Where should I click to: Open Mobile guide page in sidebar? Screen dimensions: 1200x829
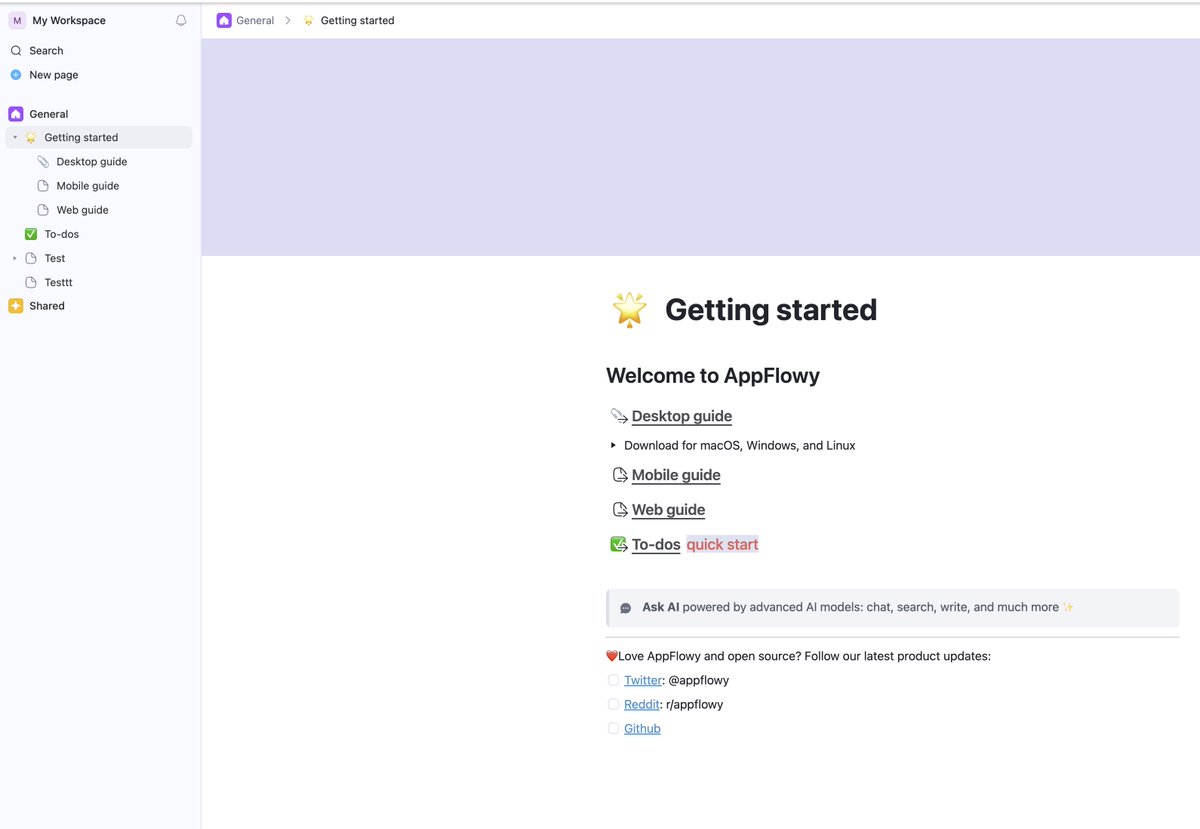click(x=88, y=186)
